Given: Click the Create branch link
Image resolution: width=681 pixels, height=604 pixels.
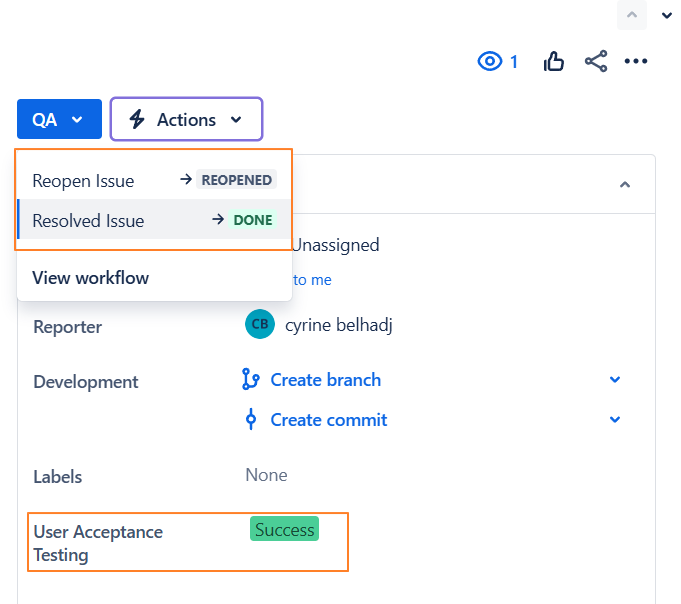Looking at the screenshot, I should 325,380.
